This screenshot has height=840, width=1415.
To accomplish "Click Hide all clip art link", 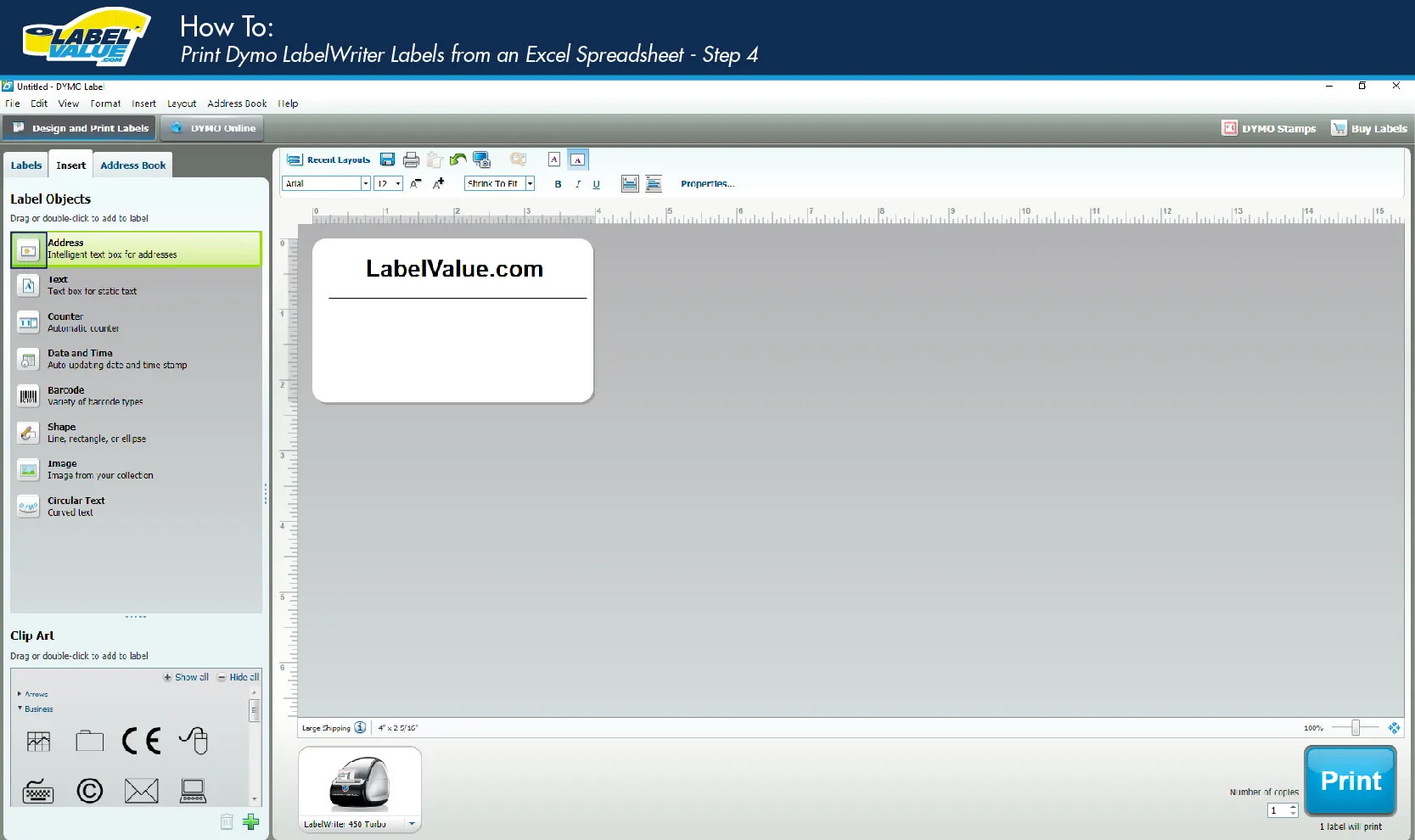I will [x=239, y=677].
